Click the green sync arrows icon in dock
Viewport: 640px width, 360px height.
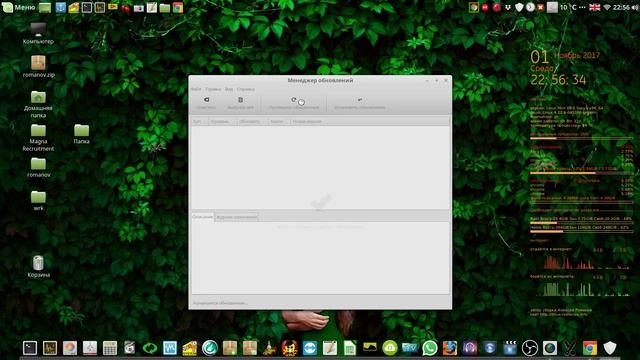[x=150, y=348]
